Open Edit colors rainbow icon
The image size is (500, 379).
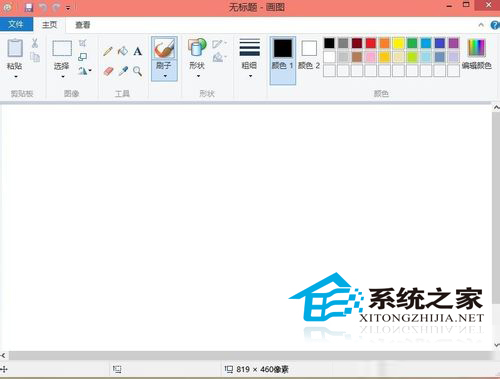click(x=476, y=48)
